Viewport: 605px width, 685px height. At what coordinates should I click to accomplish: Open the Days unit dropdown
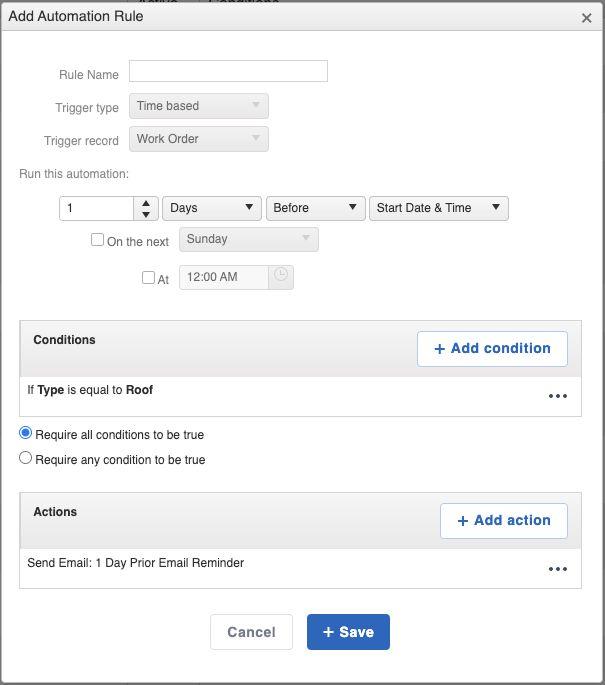tap(211, 208)
